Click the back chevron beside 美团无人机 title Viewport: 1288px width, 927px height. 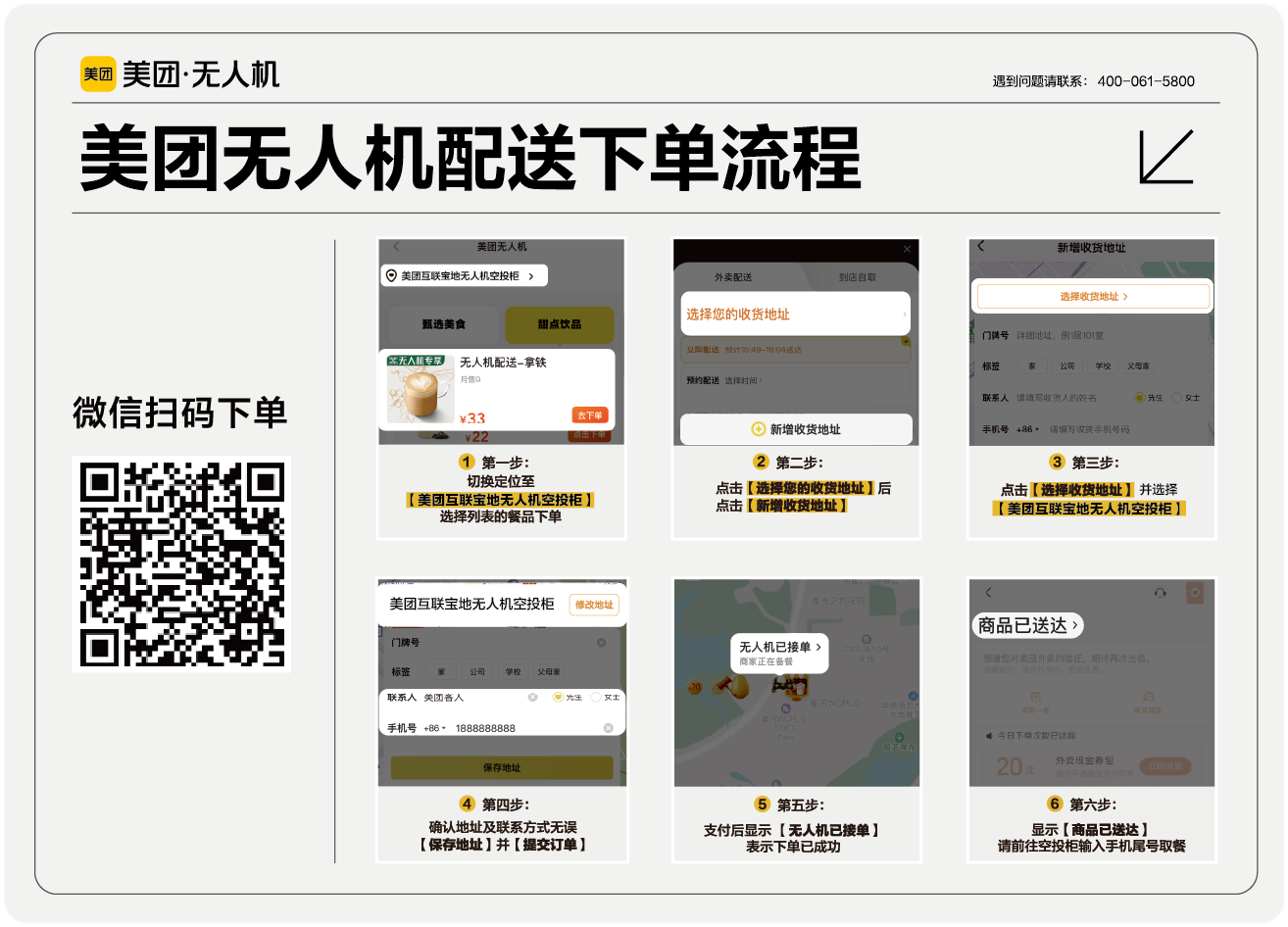(x=396, y=247)
